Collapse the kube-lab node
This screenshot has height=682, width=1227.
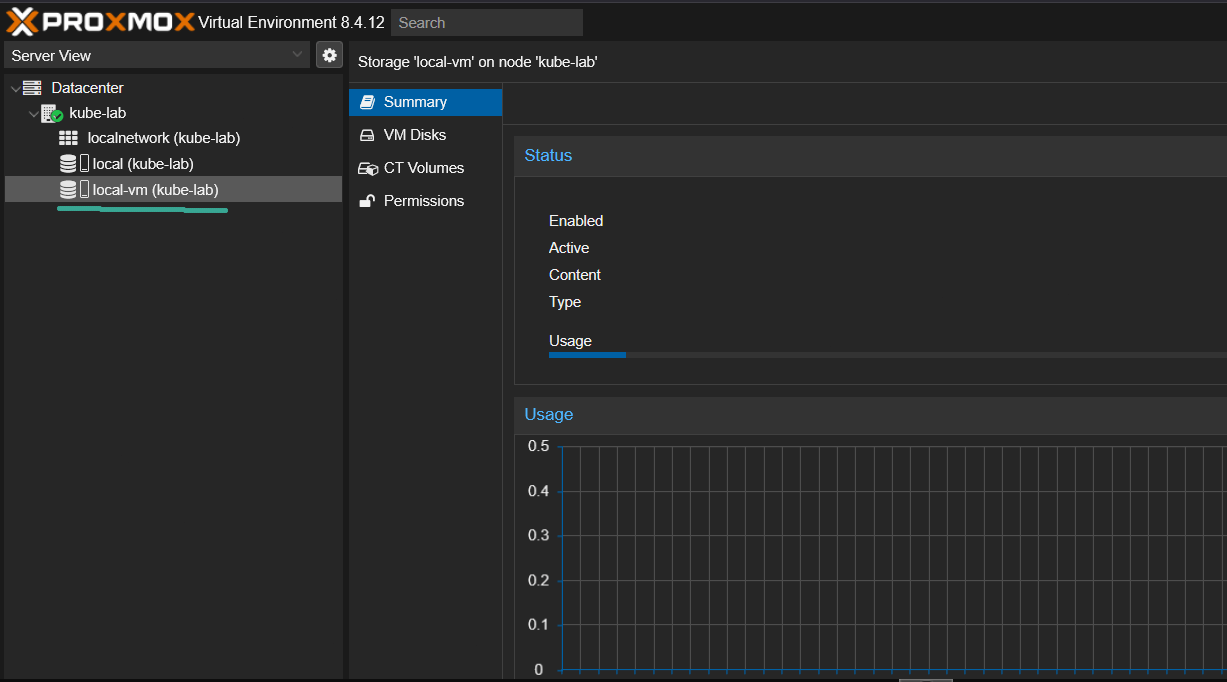pyautogui.click(x=33, y=114)
